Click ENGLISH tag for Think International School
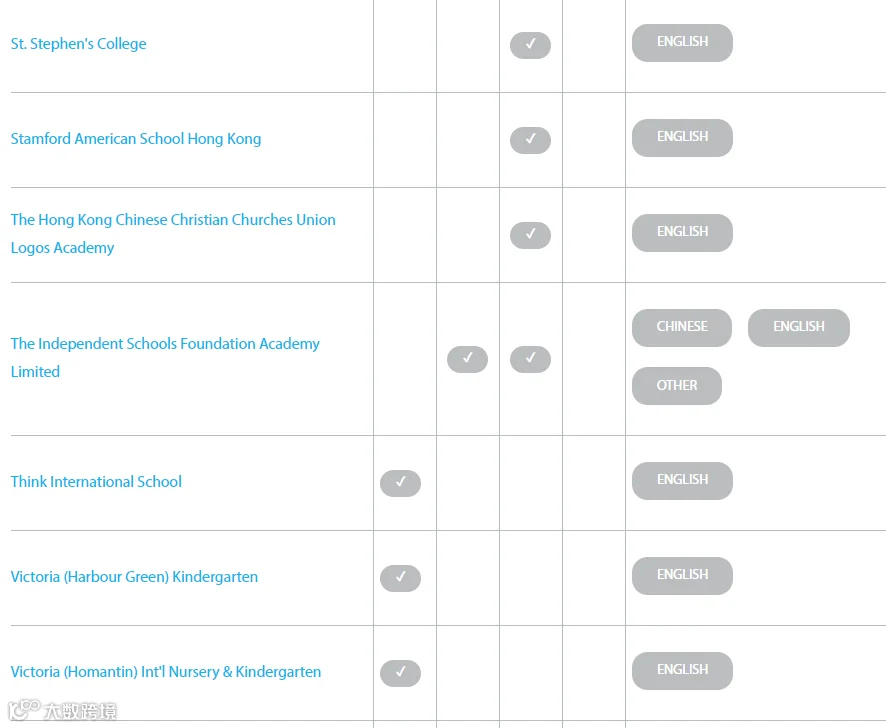The height and width of the screenshot is (728, 895). (x=682, y=481)
